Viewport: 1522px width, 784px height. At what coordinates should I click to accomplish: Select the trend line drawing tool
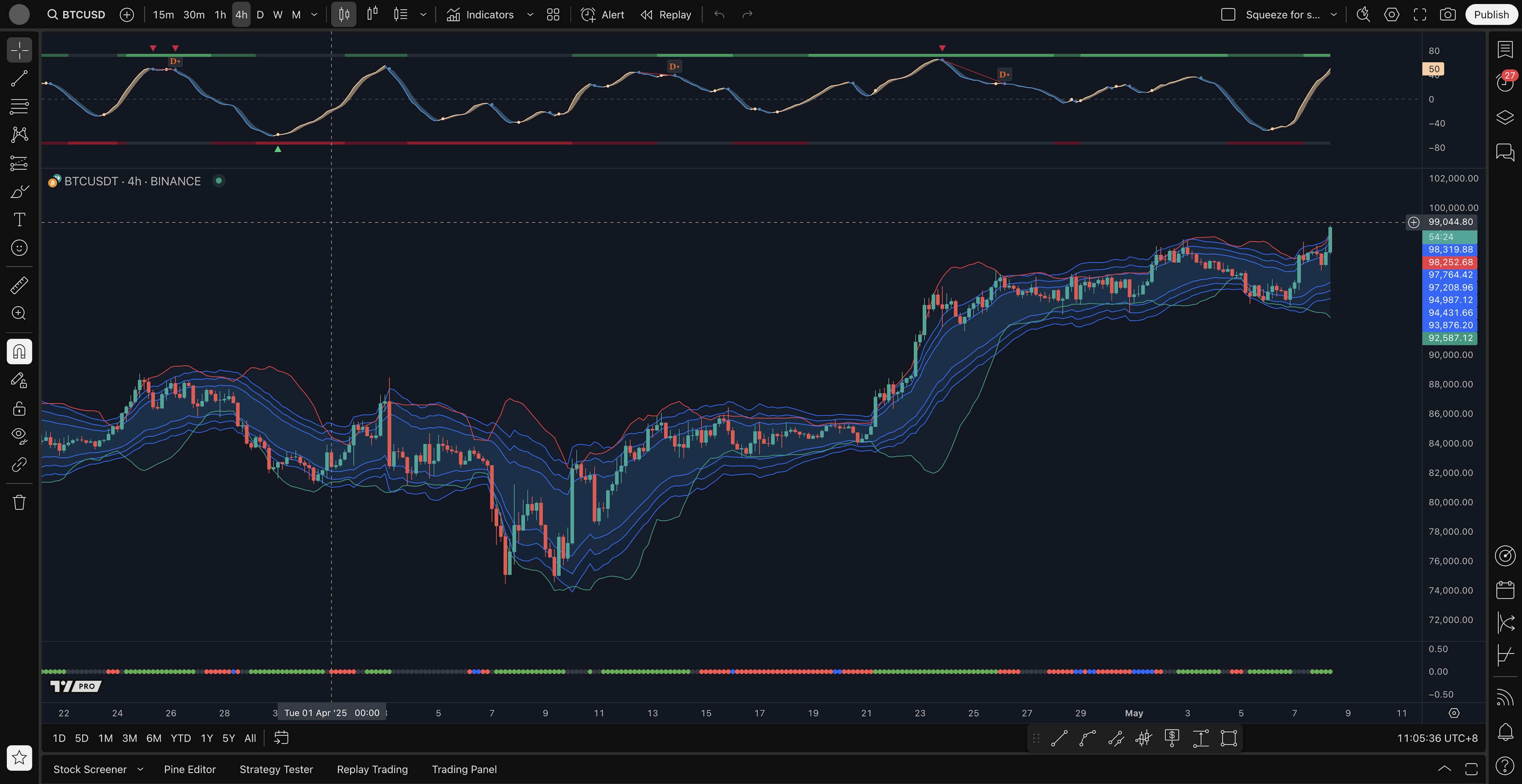coord(19,78)
